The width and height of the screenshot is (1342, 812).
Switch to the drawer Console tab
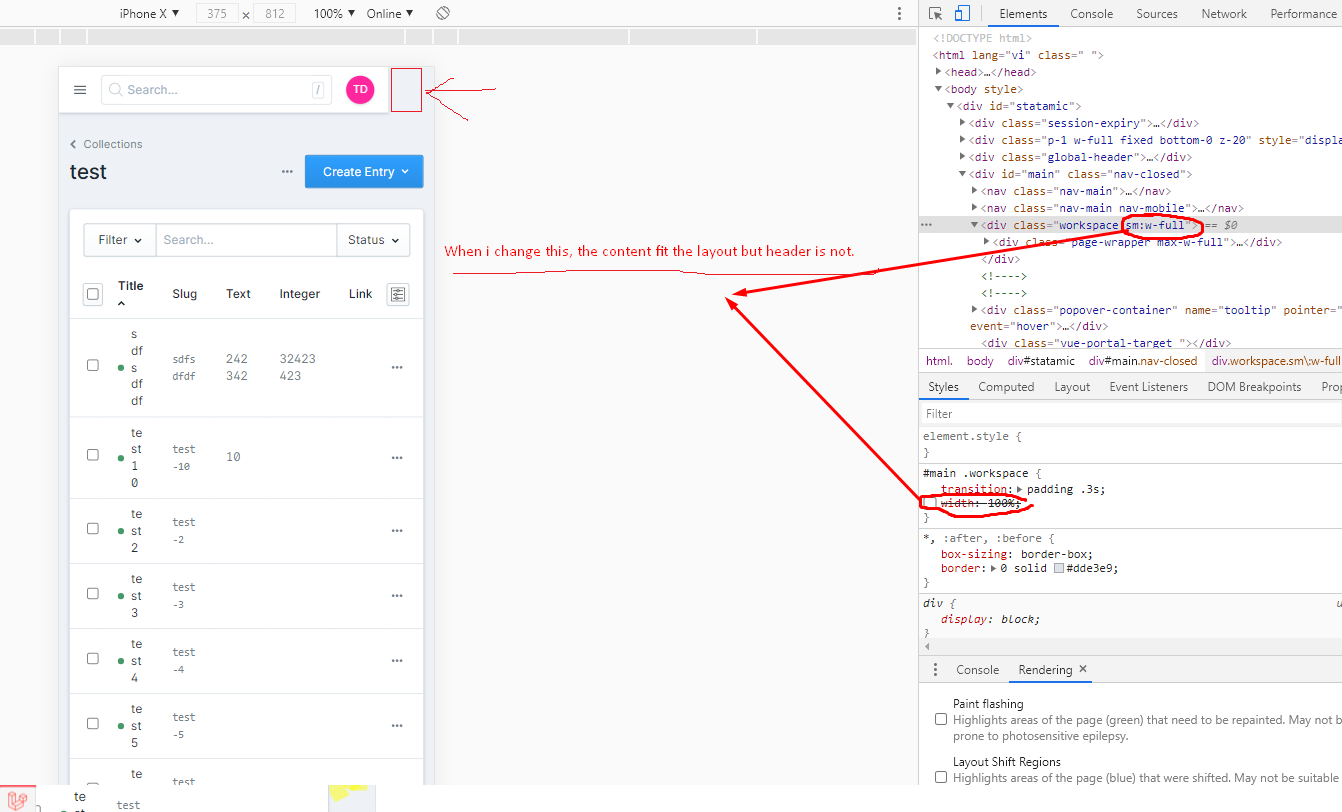pyautogui.click(x=977, y=670)
